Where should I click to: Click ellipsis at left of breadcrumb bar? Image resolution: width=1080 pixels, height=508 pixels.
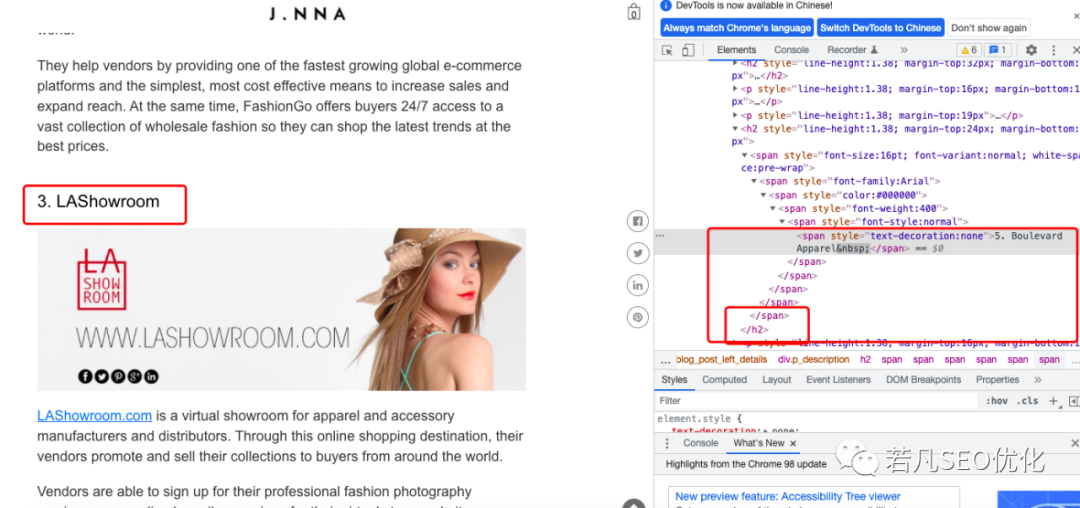pos(665,360)
